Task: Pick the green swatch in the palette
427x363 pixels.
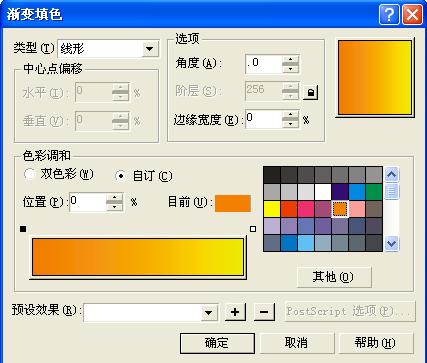Action: pos(374,192)
